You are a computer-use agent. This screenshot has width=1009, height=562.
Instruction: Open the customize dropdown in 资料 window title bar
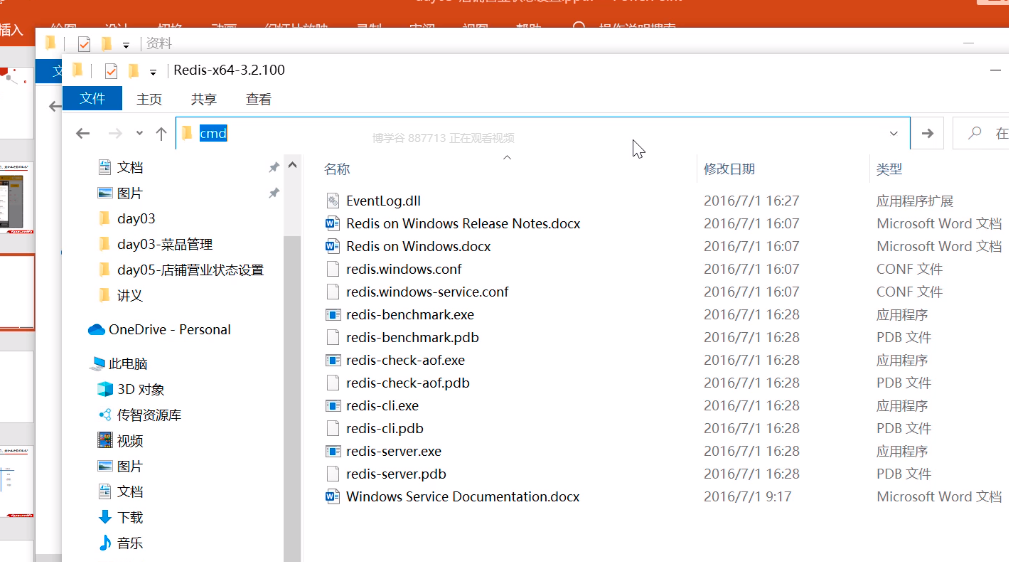126,45
